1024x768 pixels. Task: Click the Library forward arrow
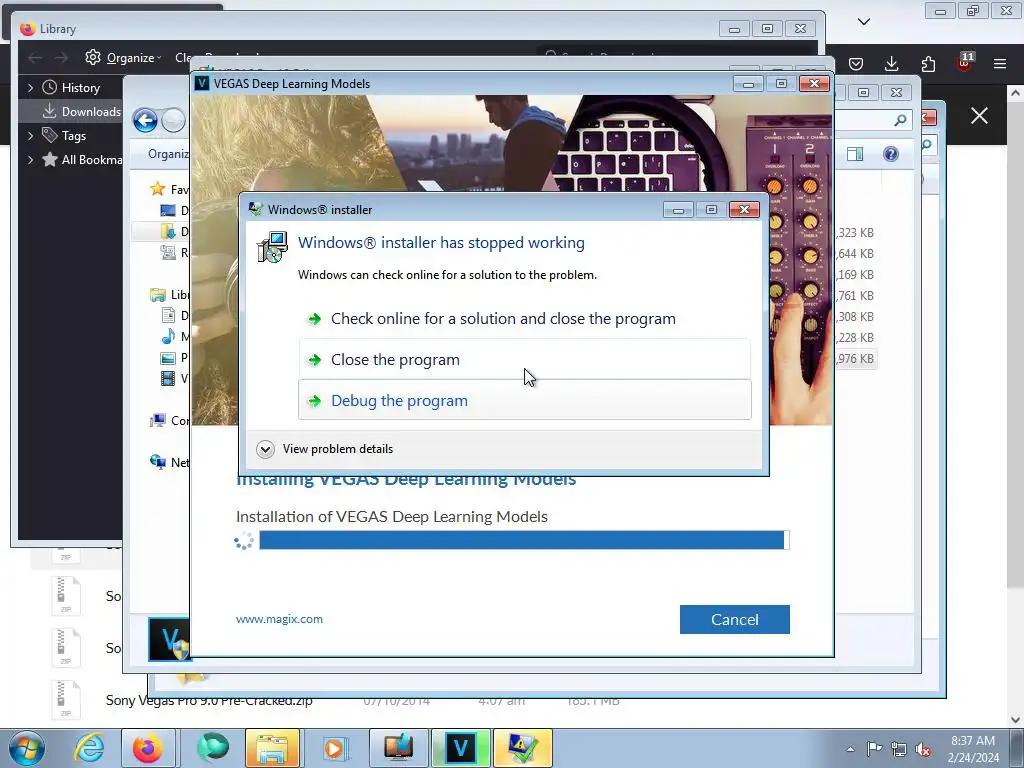[x=61, y=57]
